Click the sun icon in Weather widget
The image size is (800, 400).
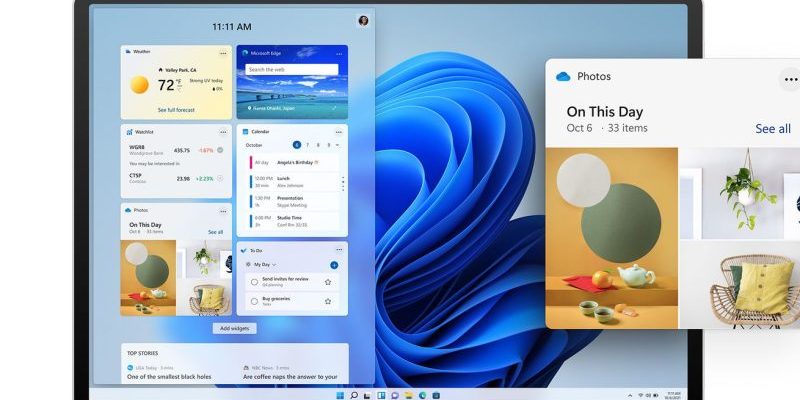(139, 85)
